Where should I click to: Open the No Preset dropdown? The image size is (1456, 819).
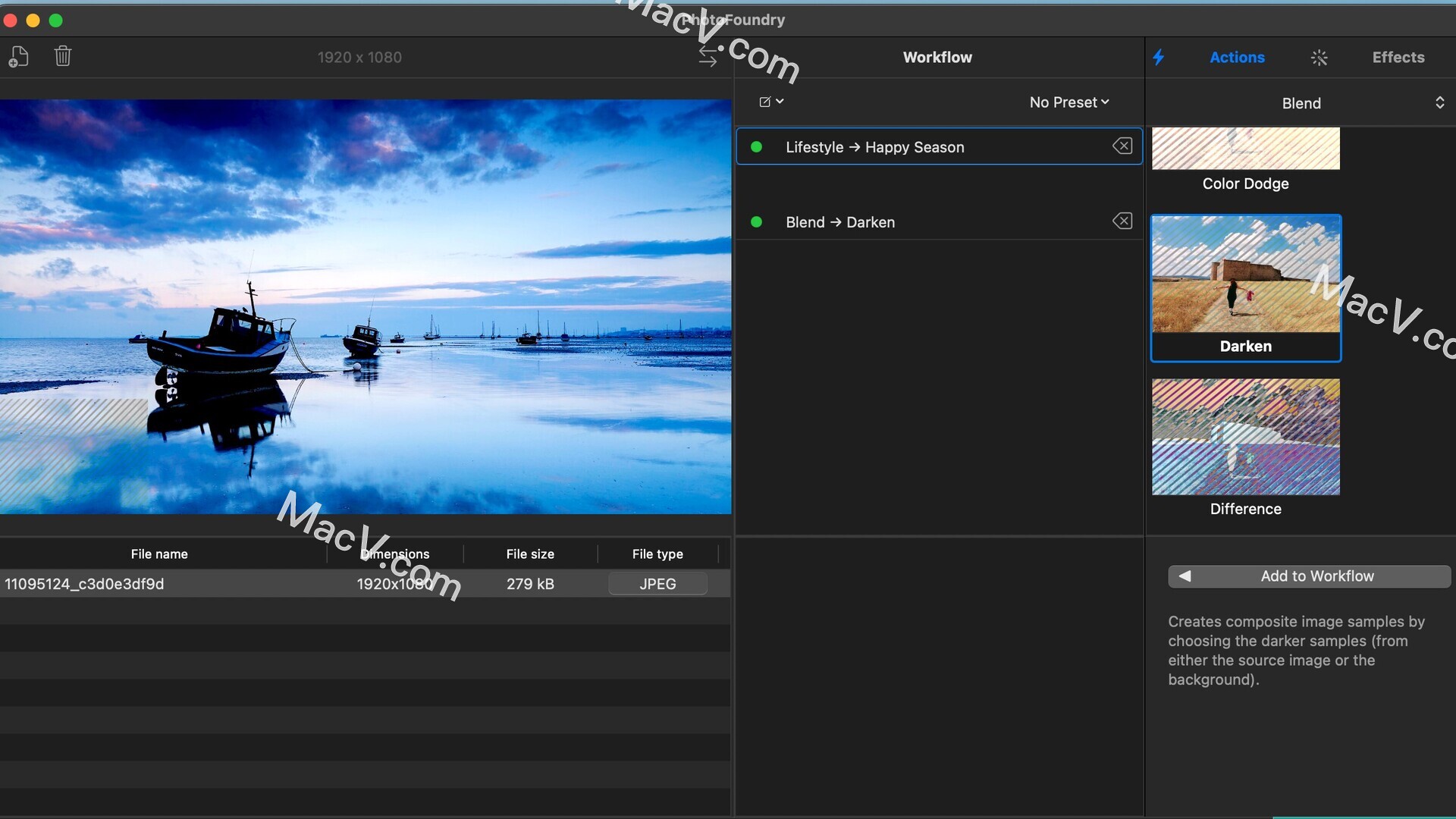(1069, 102)
